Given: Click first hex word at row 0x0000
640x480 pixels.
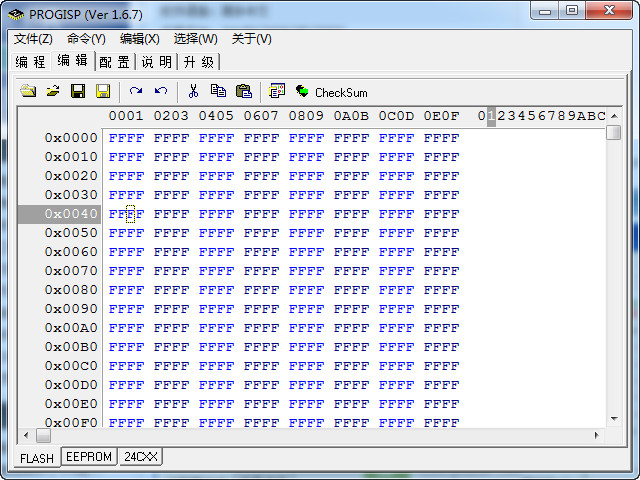Looking at the screenshot, I should click(x=126, y=138).
